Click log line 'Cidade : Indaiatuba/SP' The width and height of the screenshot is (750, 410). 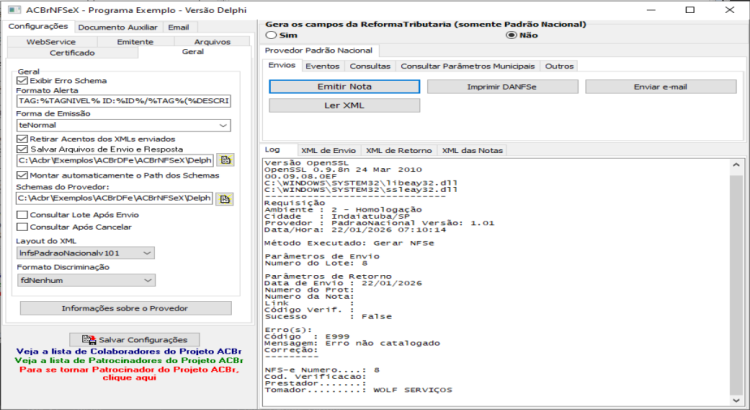337,216
